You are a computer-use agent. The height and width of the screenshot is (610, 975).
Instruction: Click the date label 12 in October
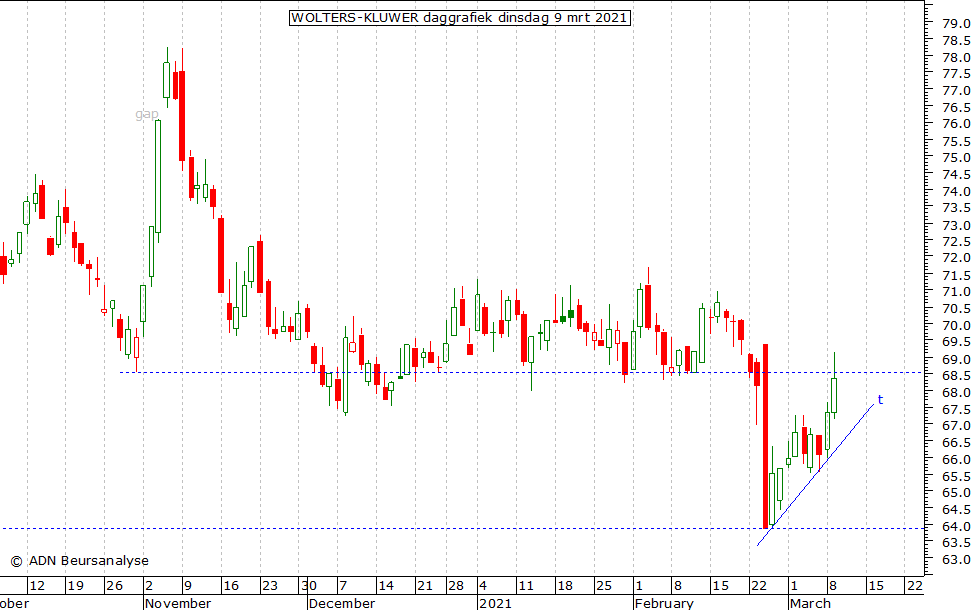(x=37, y=586)
